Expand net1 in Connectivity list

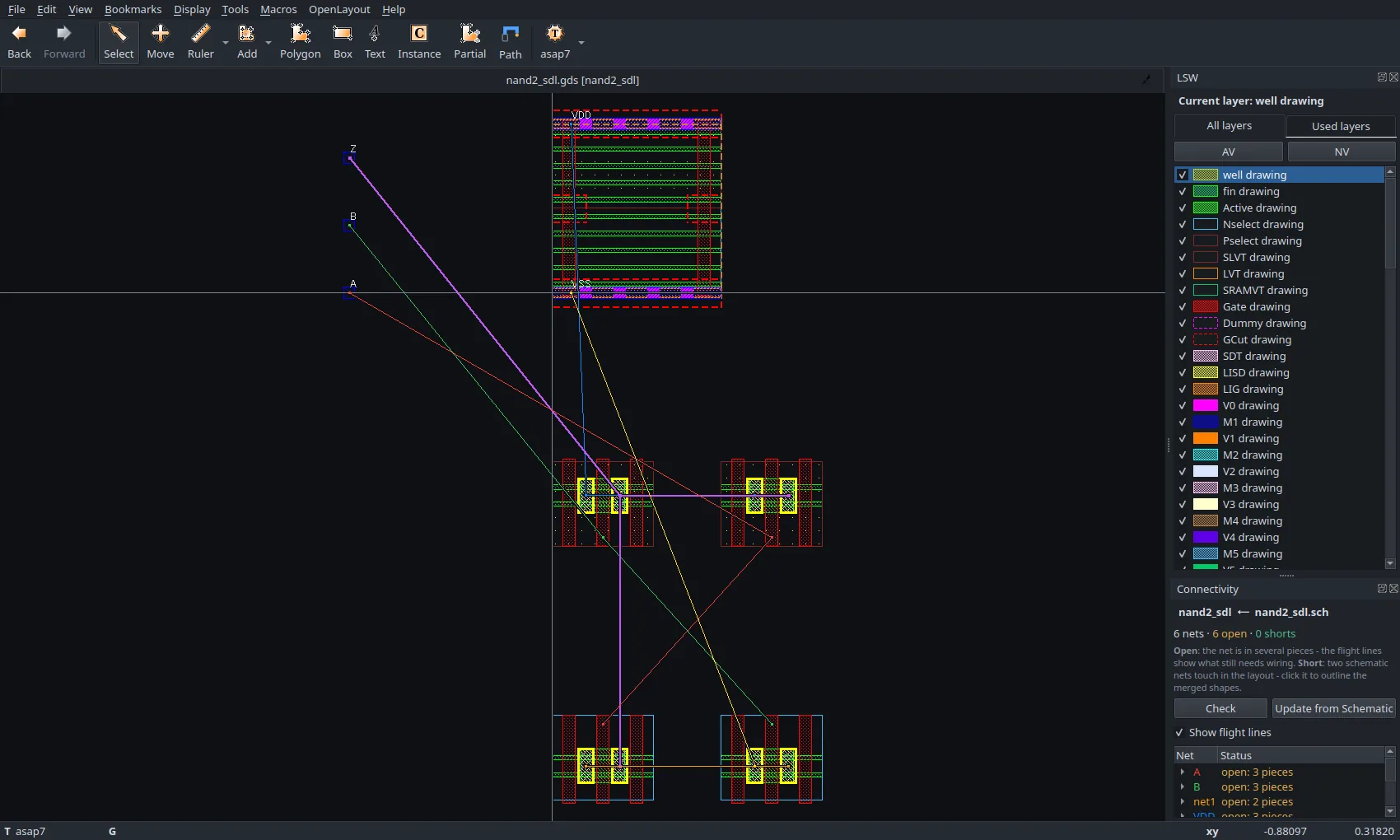[x=1183, y=801]
